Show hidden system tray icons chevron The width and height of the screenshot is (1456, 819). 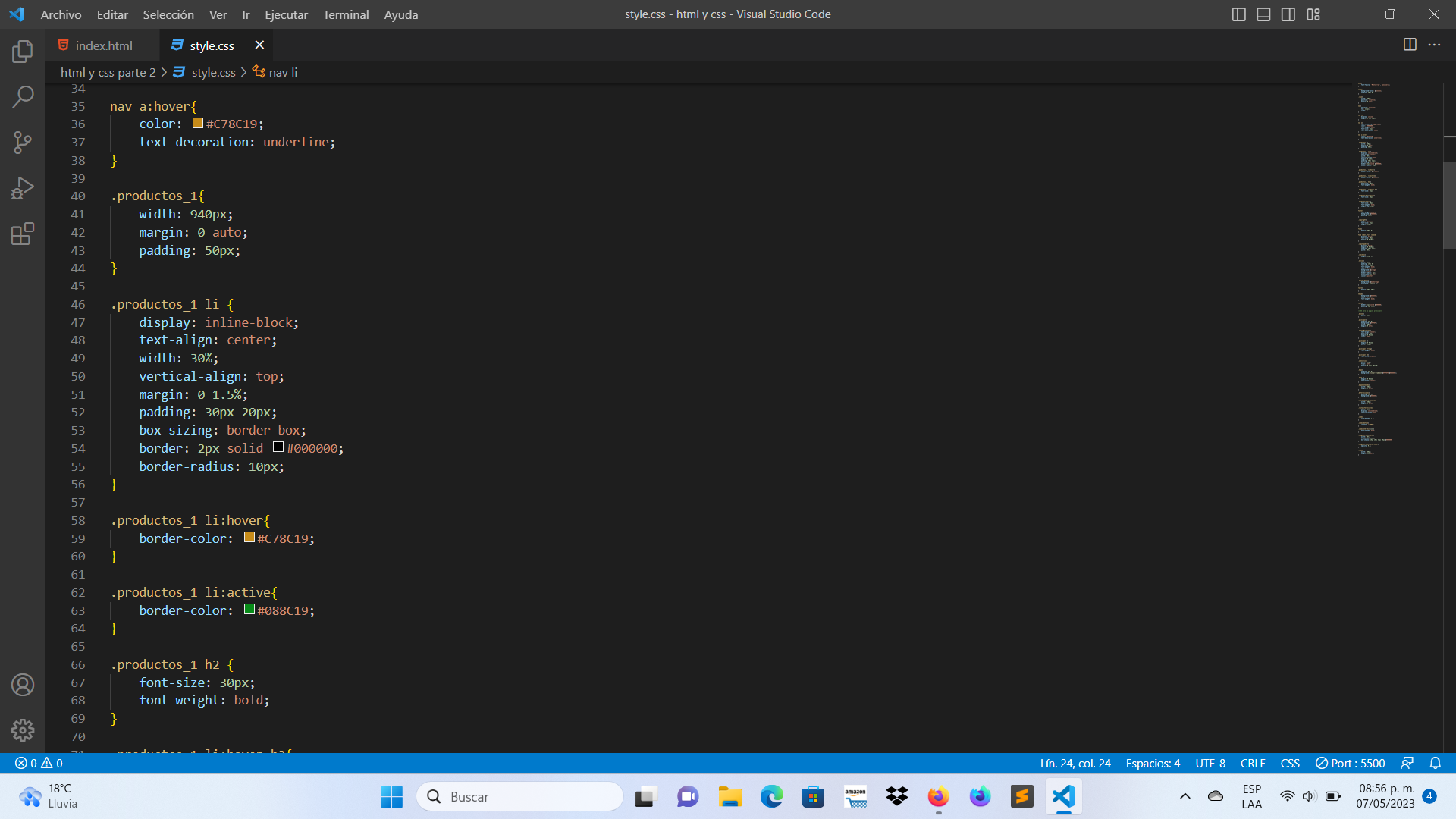pos(1185,796)
